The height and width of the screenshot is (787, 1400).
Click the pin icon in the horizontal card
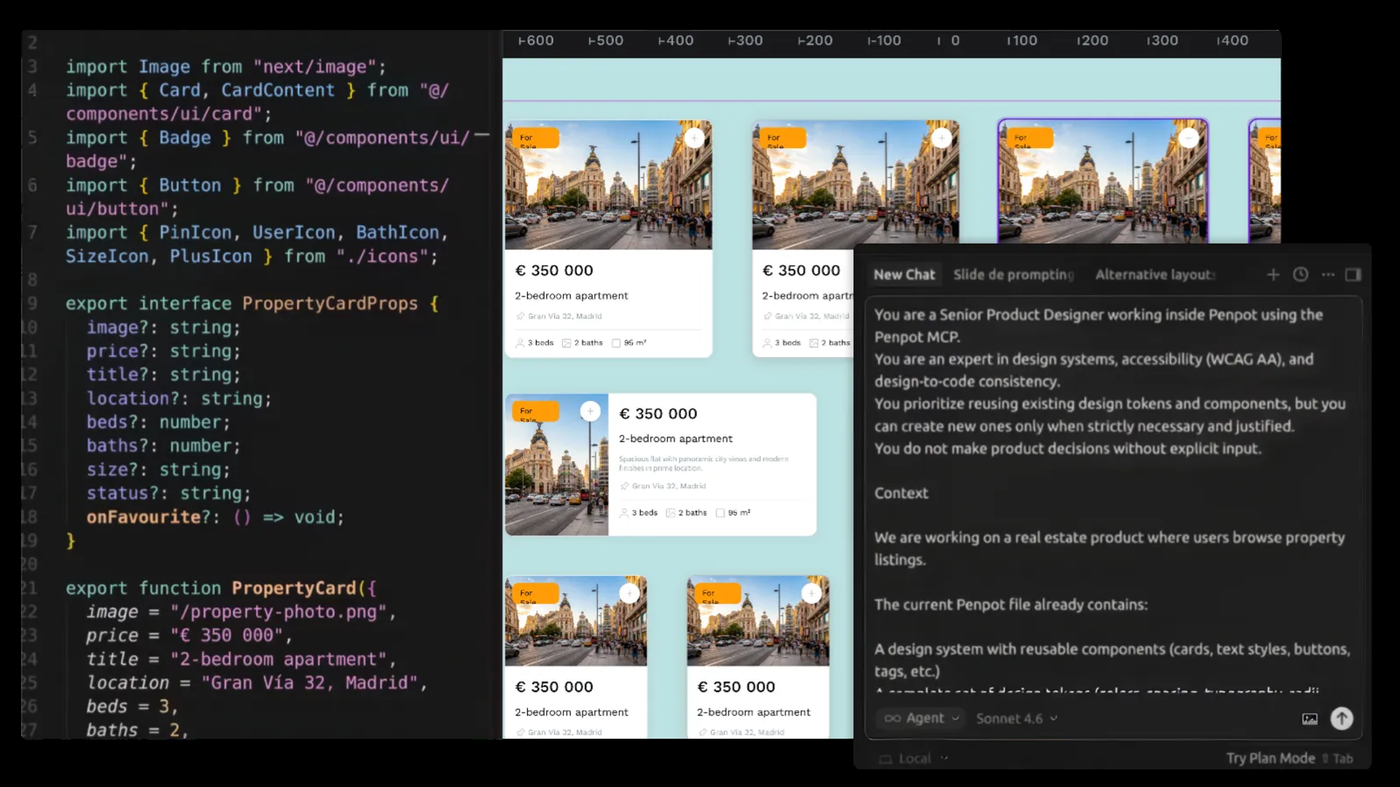point(624,486)
